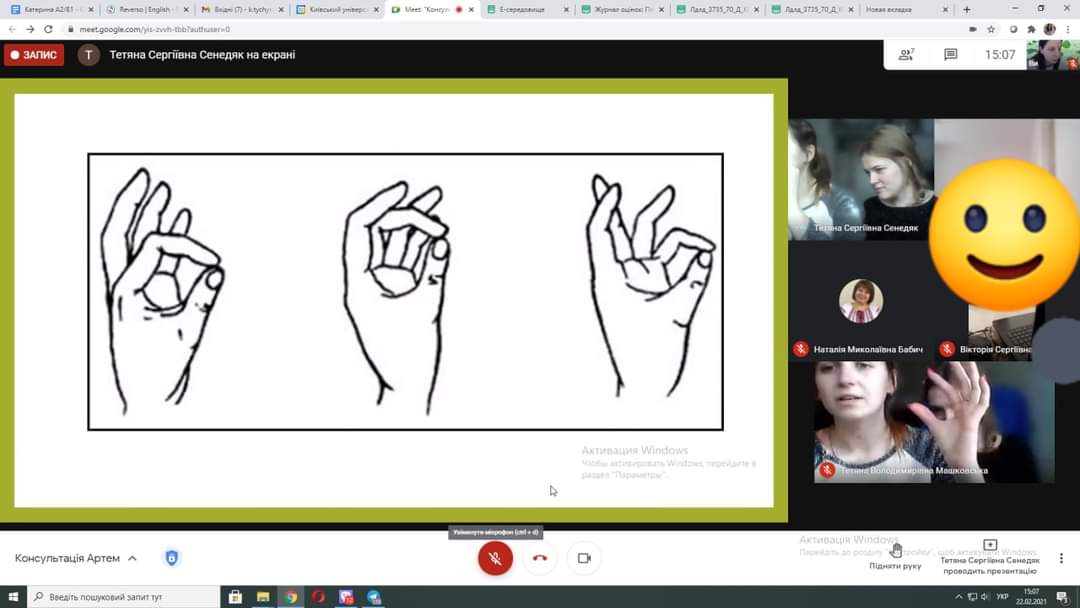The width and height of the screenshot is (1080, 608).
Task: Expand the Консультація Артем meeting details
Action: (x=76, y=558)
